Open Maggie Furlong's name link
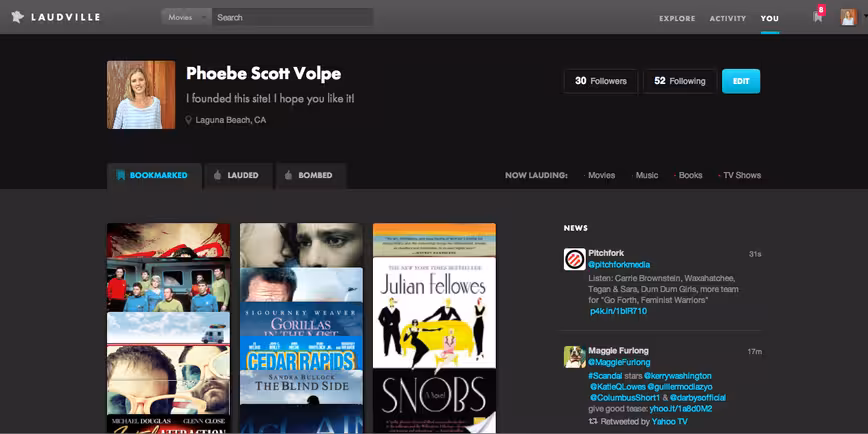 (x=618, y=350)
